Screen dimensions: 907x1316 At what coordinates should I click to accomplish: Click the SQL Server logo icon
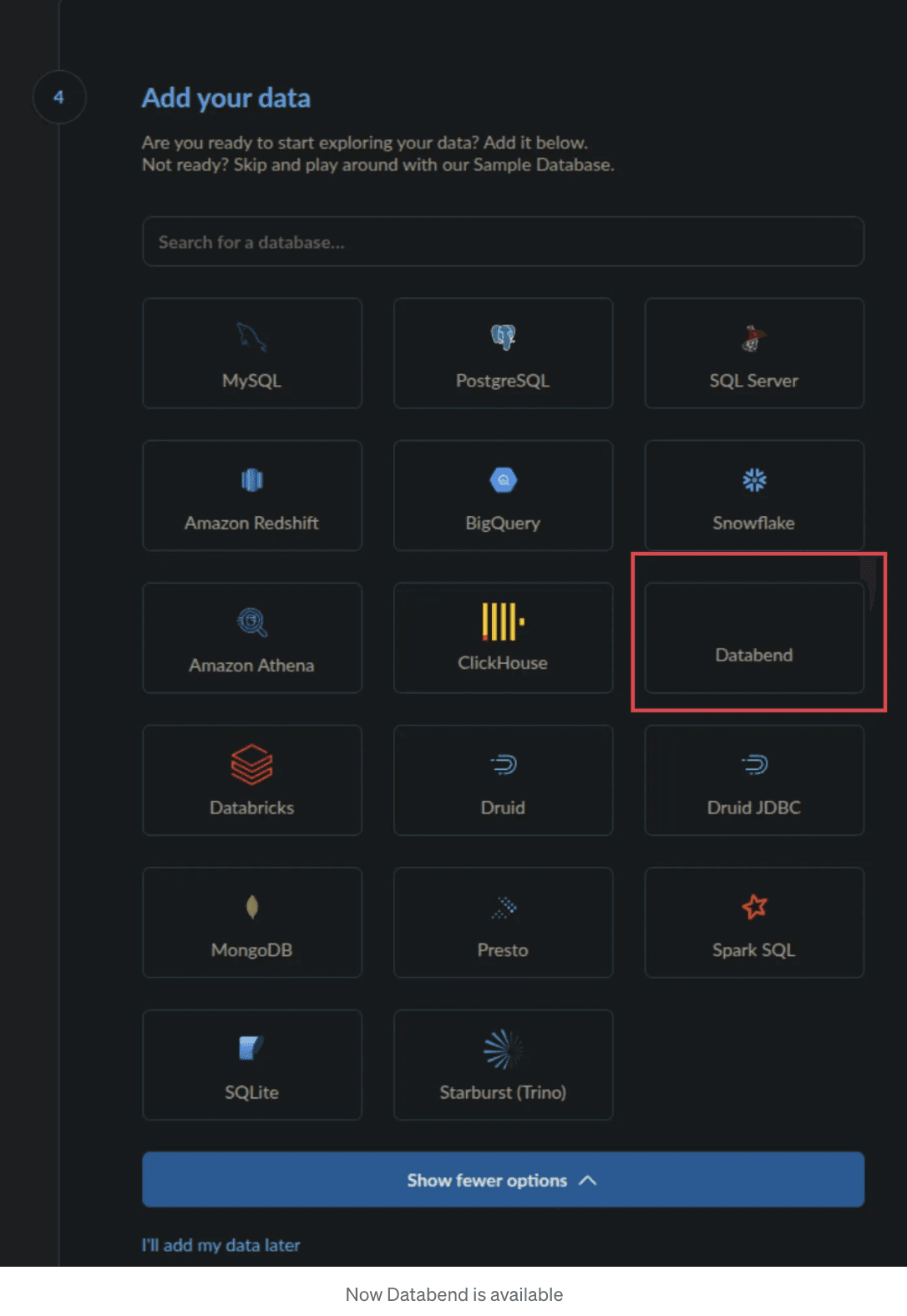coord(754,338)
